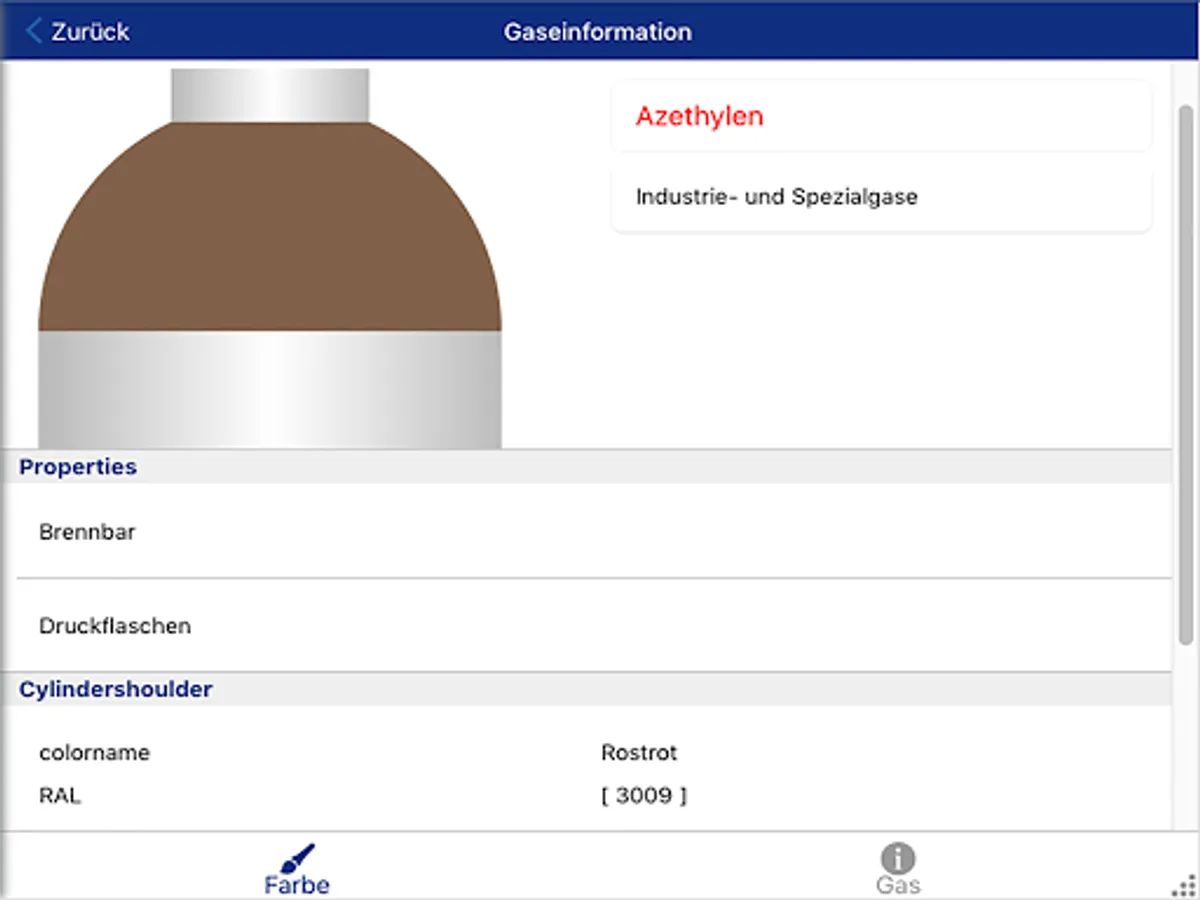Image resolution: width=1200 pixels, height=900 pixels.
Task: Click the colorname label
Action: click(x=94, y=753)
